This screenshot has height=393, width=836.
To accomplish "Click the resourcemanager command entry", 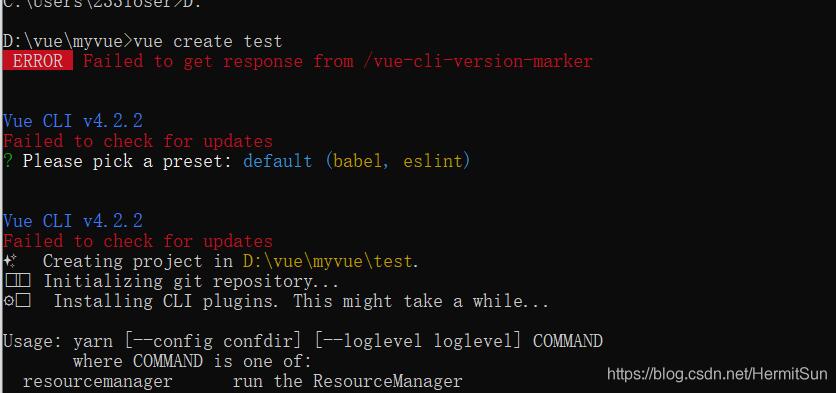I will click(98, 382).
